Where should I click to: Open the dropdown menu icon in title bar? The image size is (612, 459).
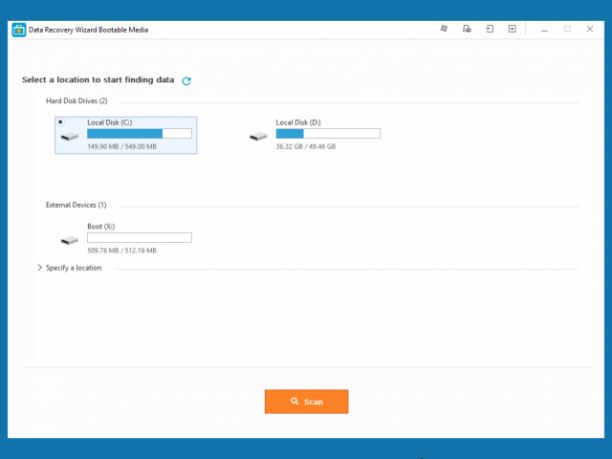[x=512, y=29]
